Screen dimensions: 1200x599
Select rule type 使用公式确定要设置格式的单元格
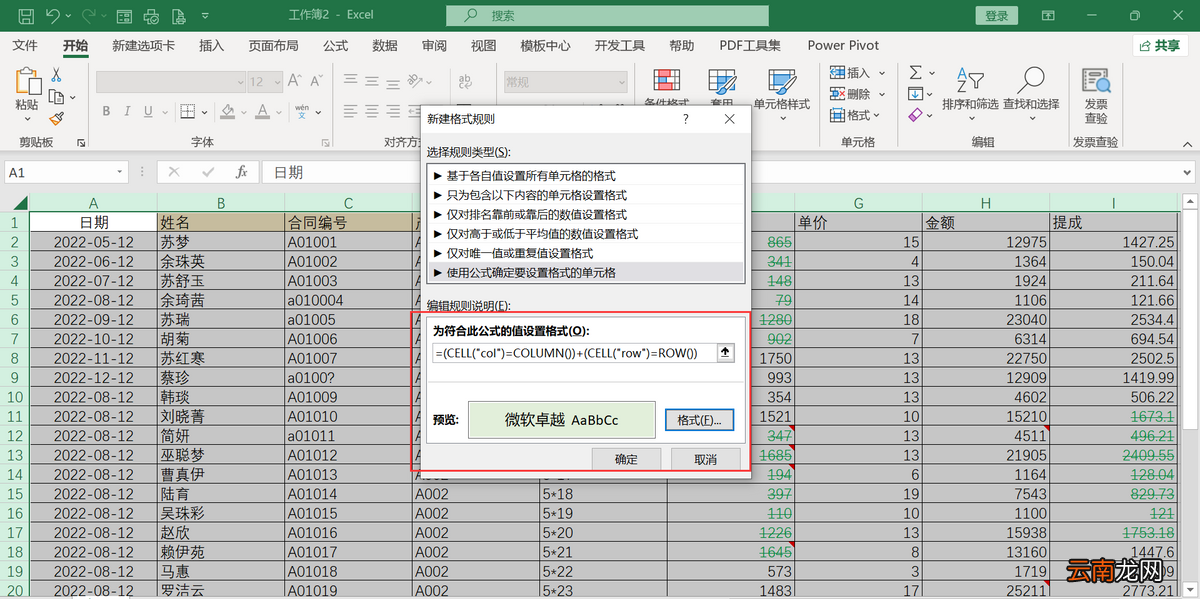[x=586, y=272]
